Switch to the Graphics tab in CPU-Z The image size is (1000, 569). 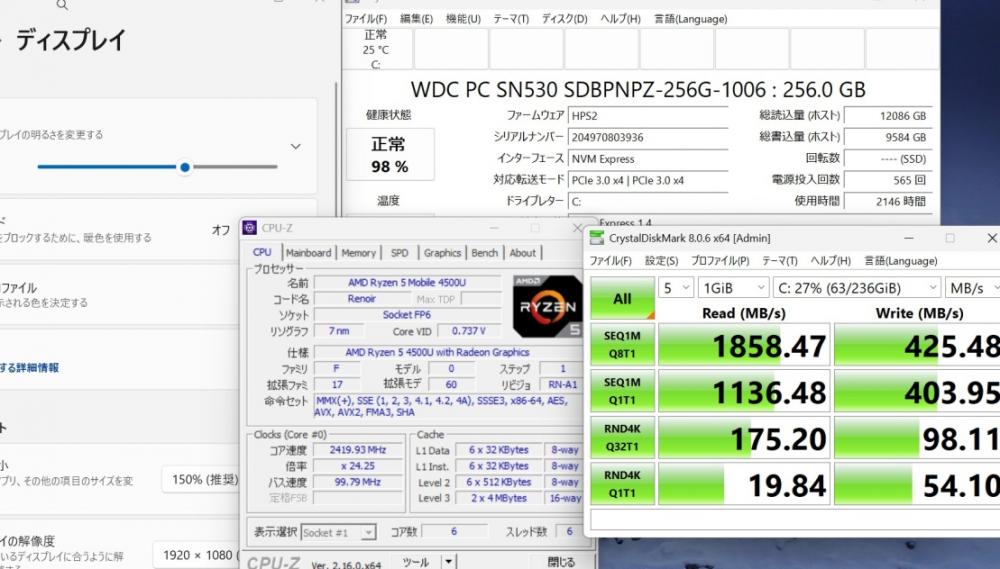(x=442, y=253)
